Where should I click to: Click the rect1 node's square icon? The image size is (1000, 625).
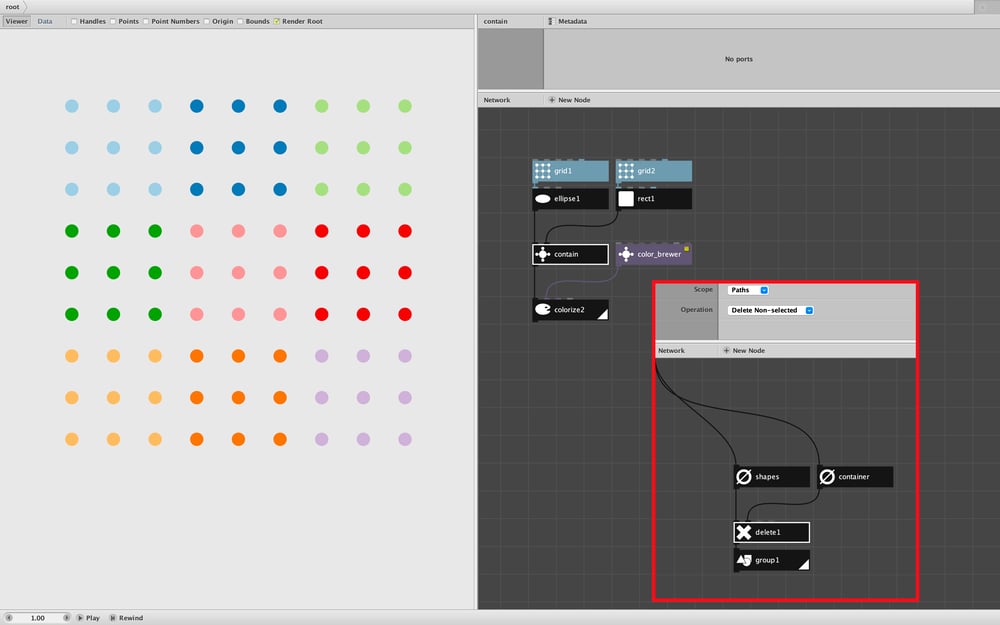(626, 199)
